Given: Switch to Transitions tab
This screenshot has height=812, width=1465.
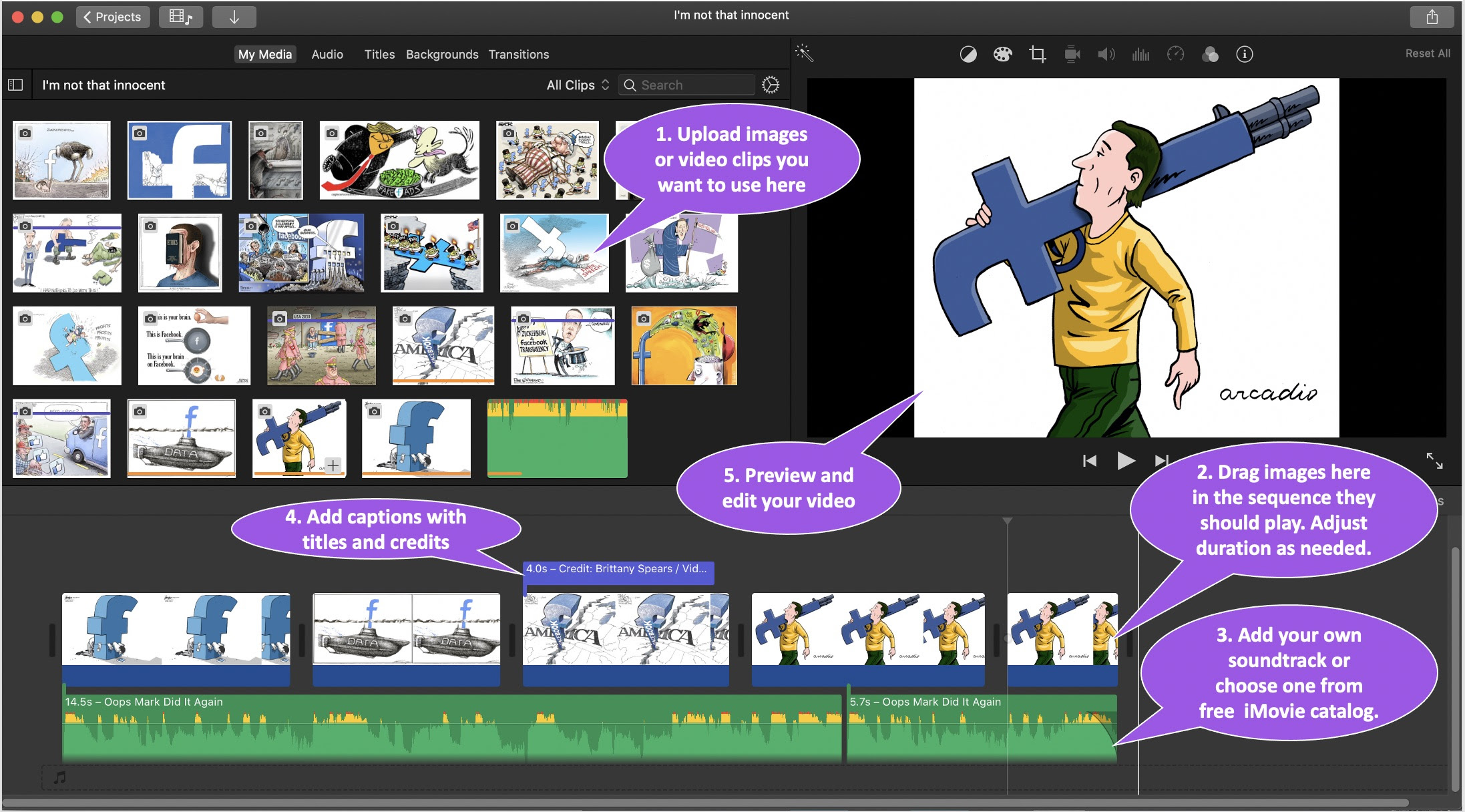Looking at the screenshot, I should (x=519, y=54).
